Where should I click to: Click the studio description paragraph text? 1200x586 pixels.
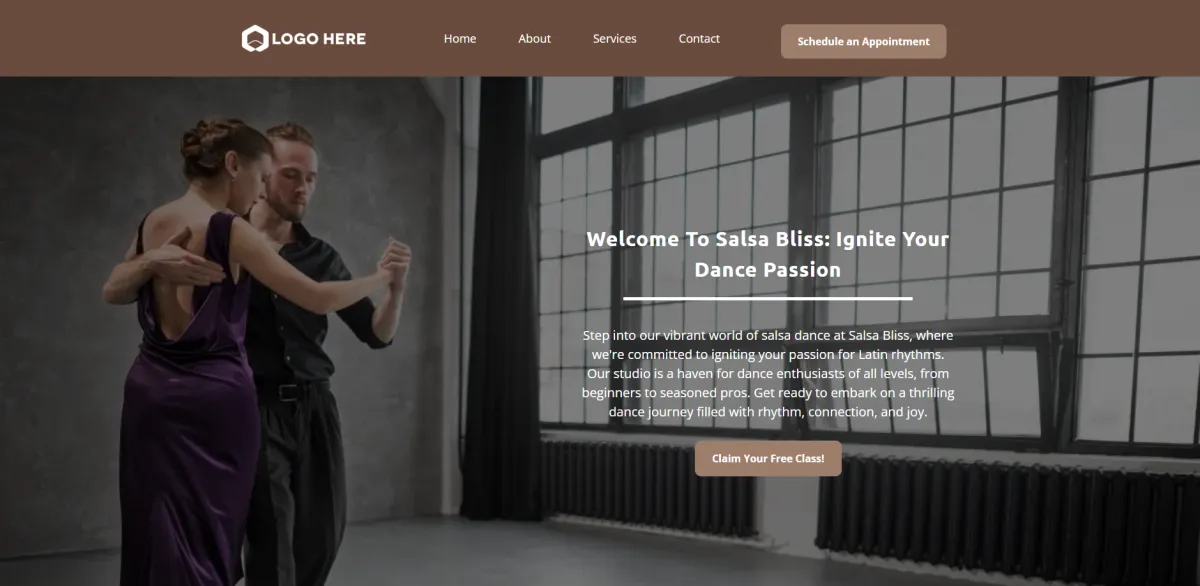pos(768,373)
